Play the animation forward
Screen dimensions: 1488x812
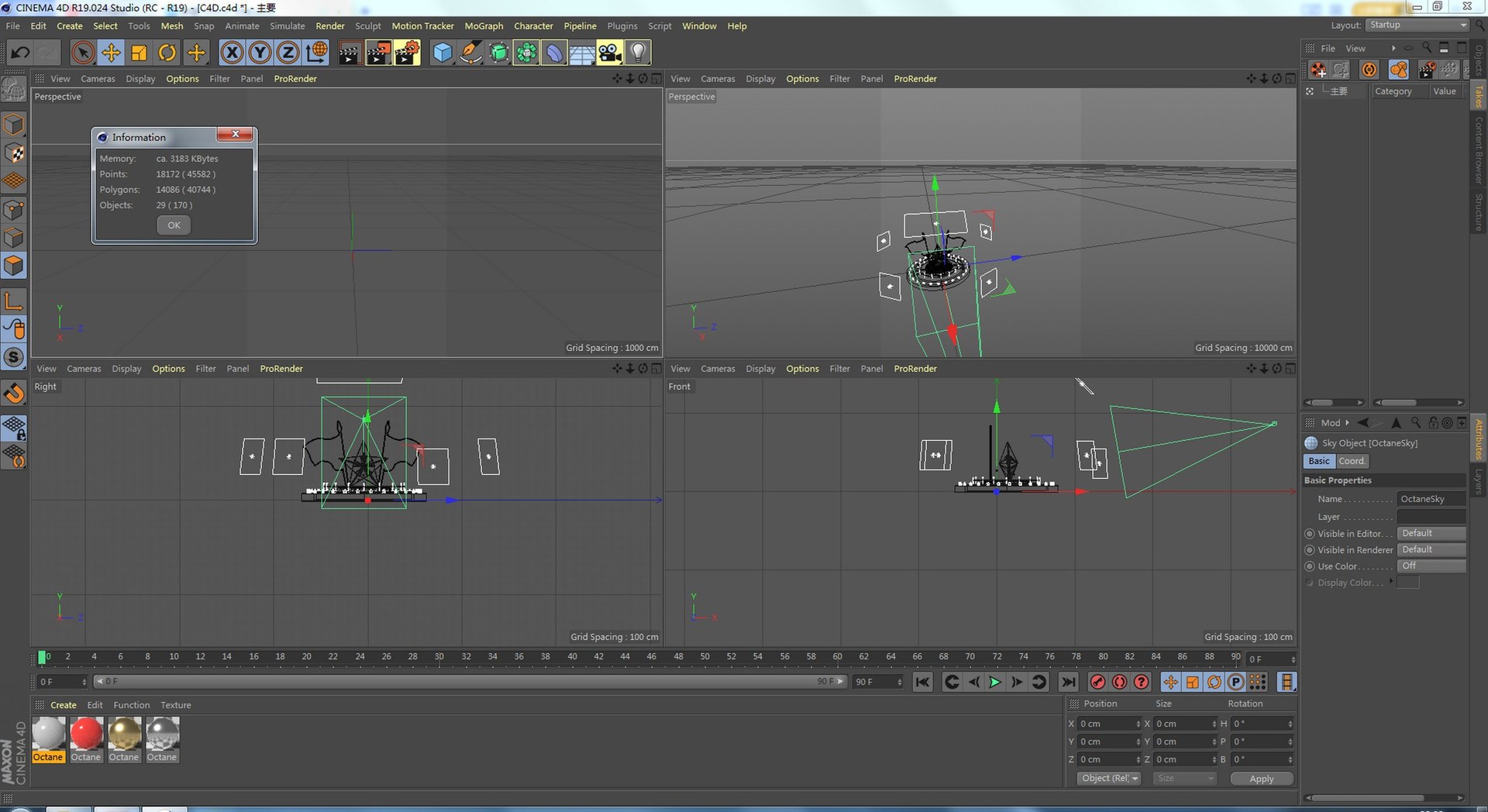[x=995, y=682]
